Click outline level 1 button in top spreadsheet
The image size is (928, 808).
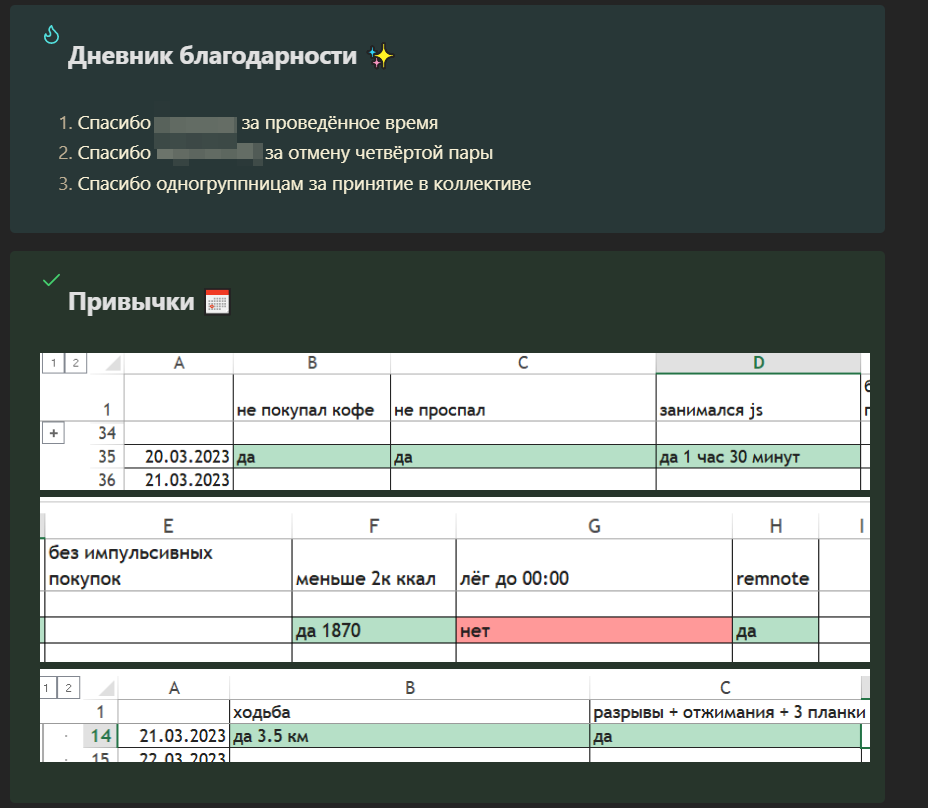pos(52,363)
